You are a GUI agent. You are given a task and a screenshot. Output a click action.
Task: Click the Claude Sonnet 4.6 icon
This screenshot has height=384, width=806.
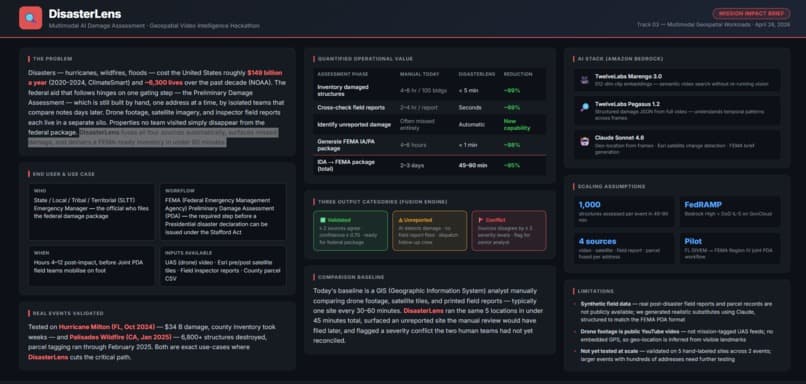[584, 141]
